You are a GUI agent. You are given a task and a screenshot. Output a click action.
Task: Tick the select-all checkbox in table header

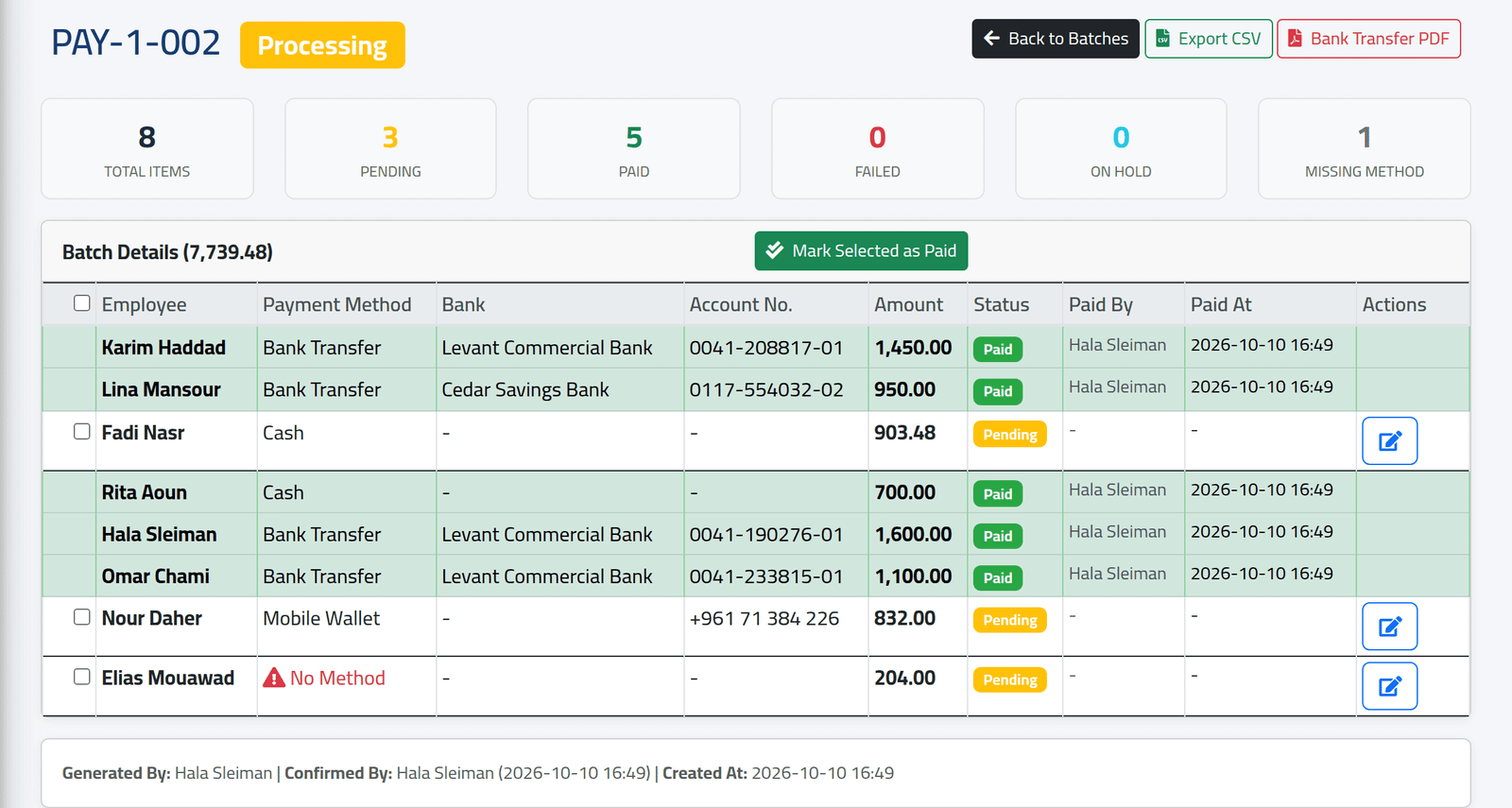[x=82, y=303]
